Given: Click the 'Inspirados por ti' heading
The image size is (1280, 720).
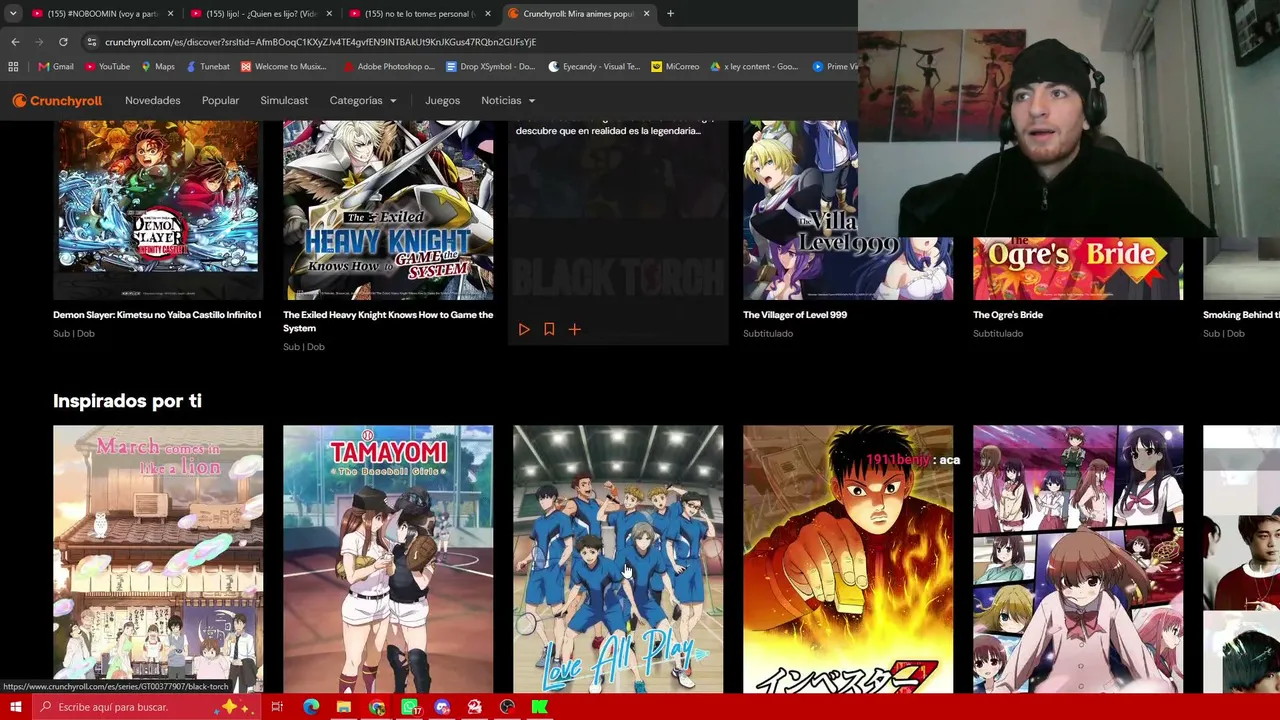Looking at the screenshot, I should point(127,401).
